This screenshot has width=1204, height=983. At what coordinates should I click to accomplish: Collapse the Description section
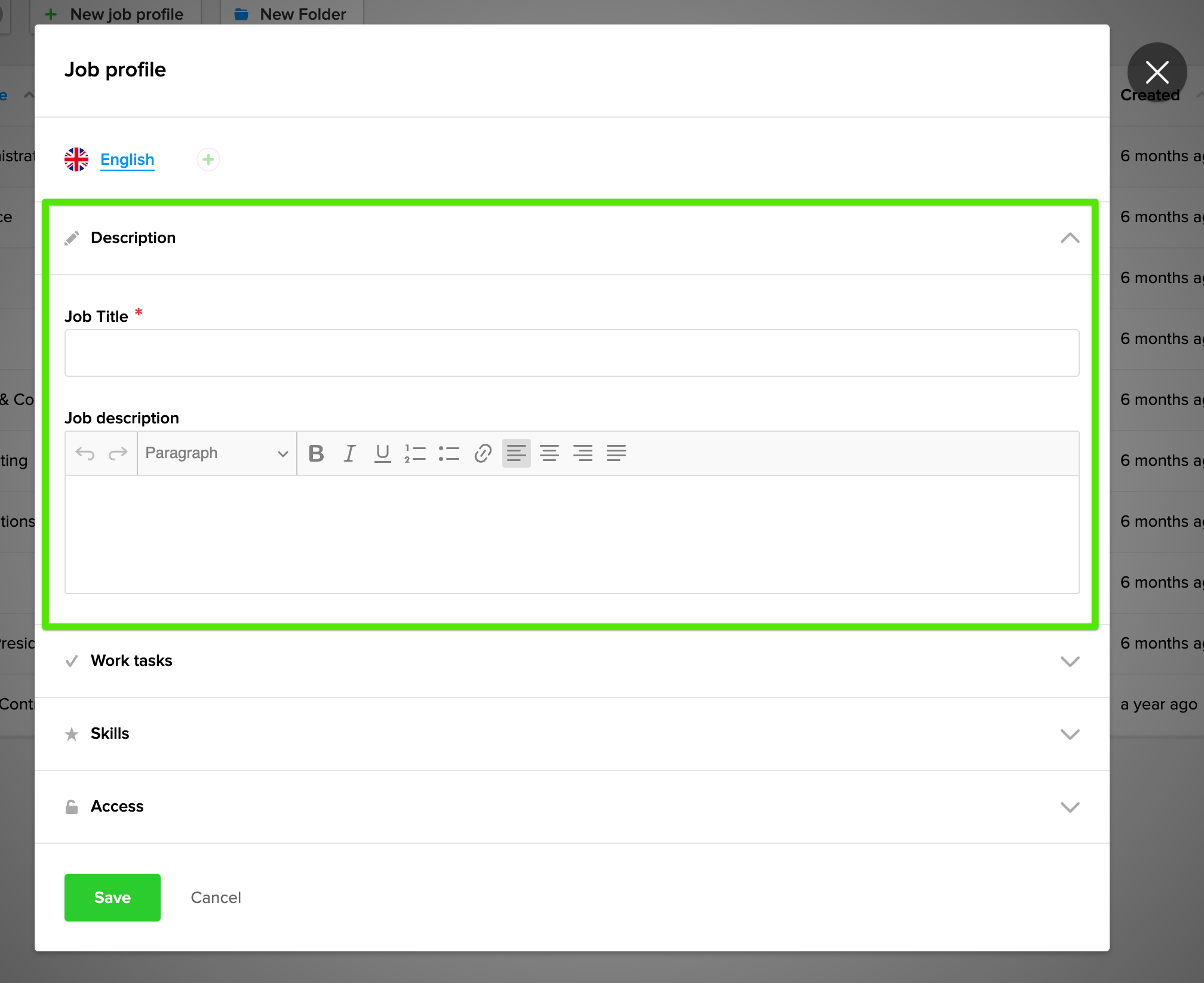click(x=1070, y=238)
